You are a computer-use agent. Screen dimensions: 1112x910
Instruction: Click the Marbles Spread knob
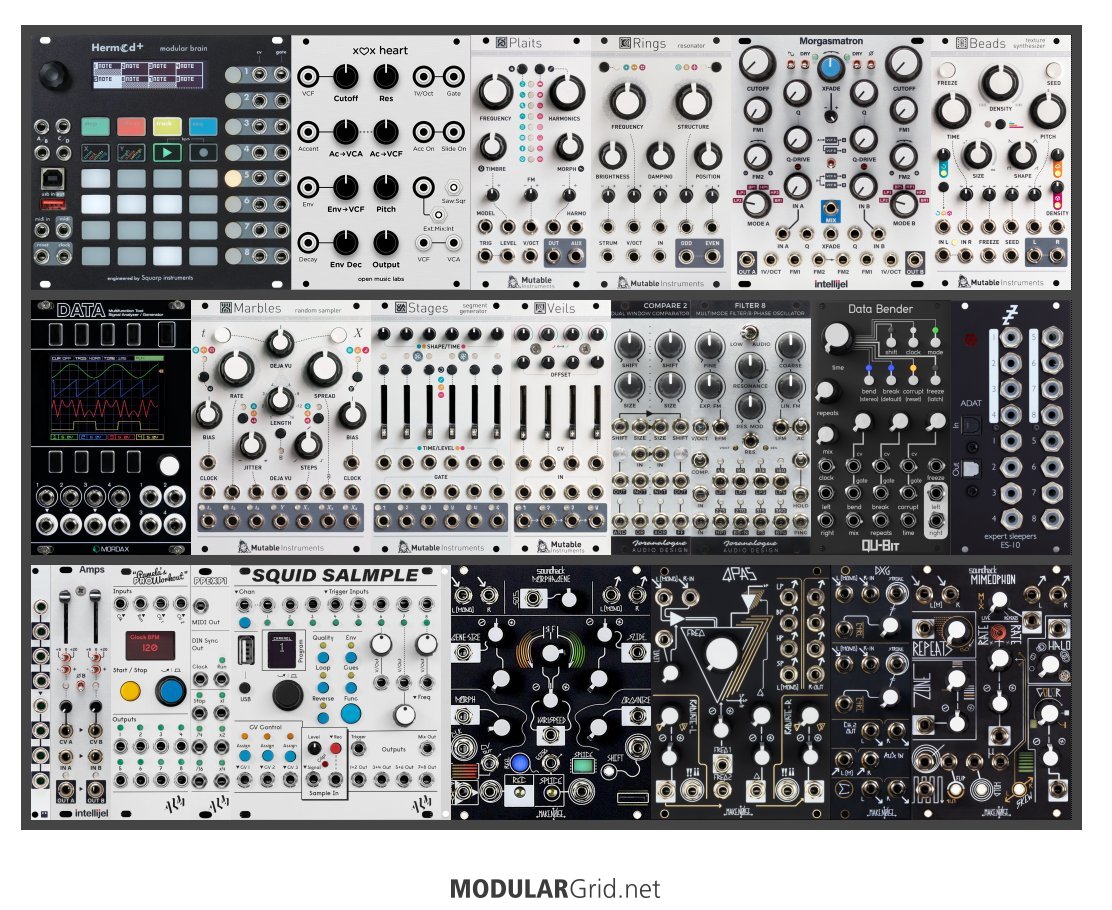coord(323,368)
